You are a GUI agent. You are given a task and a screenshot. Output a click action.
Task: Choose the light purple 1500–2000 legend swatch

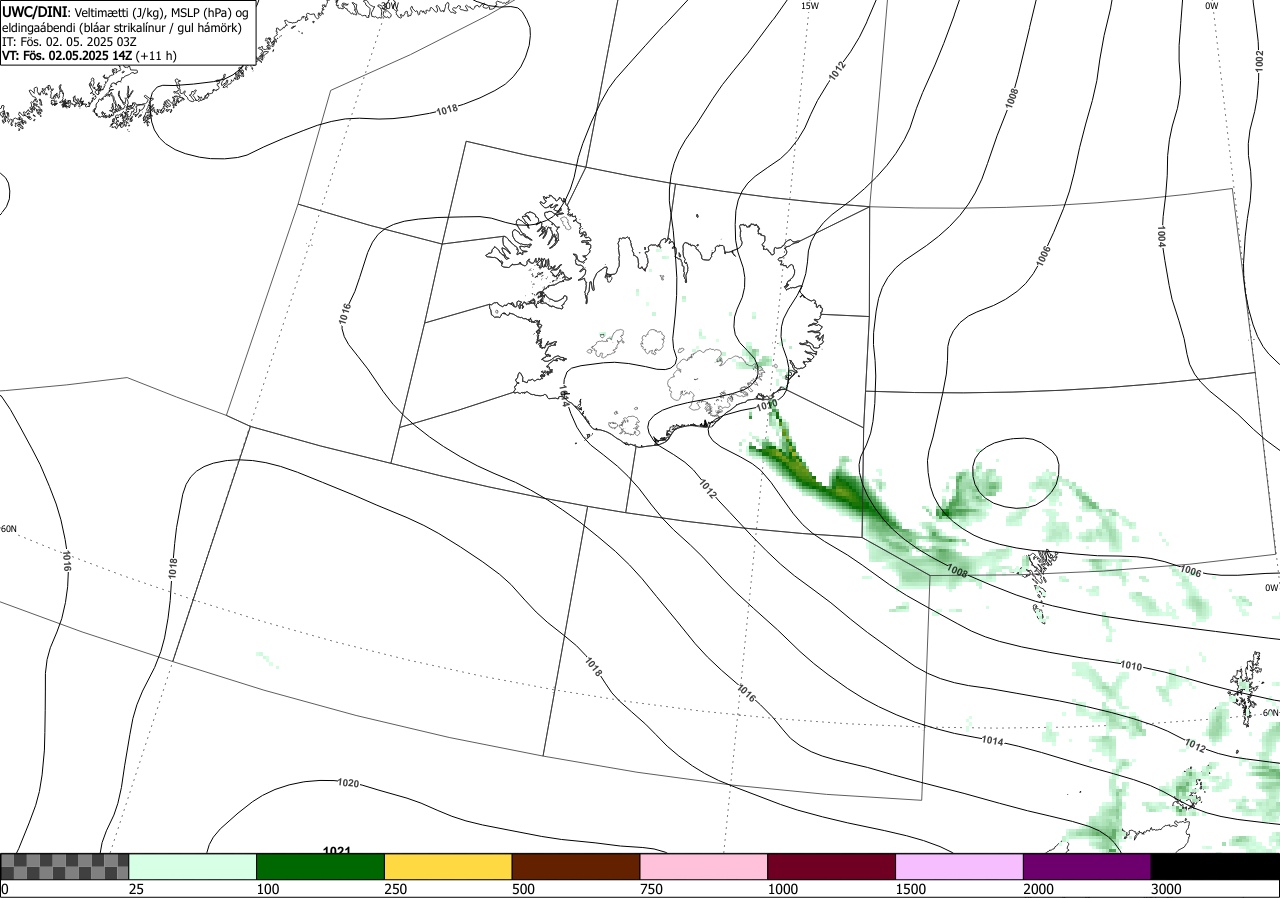point(960,866)
